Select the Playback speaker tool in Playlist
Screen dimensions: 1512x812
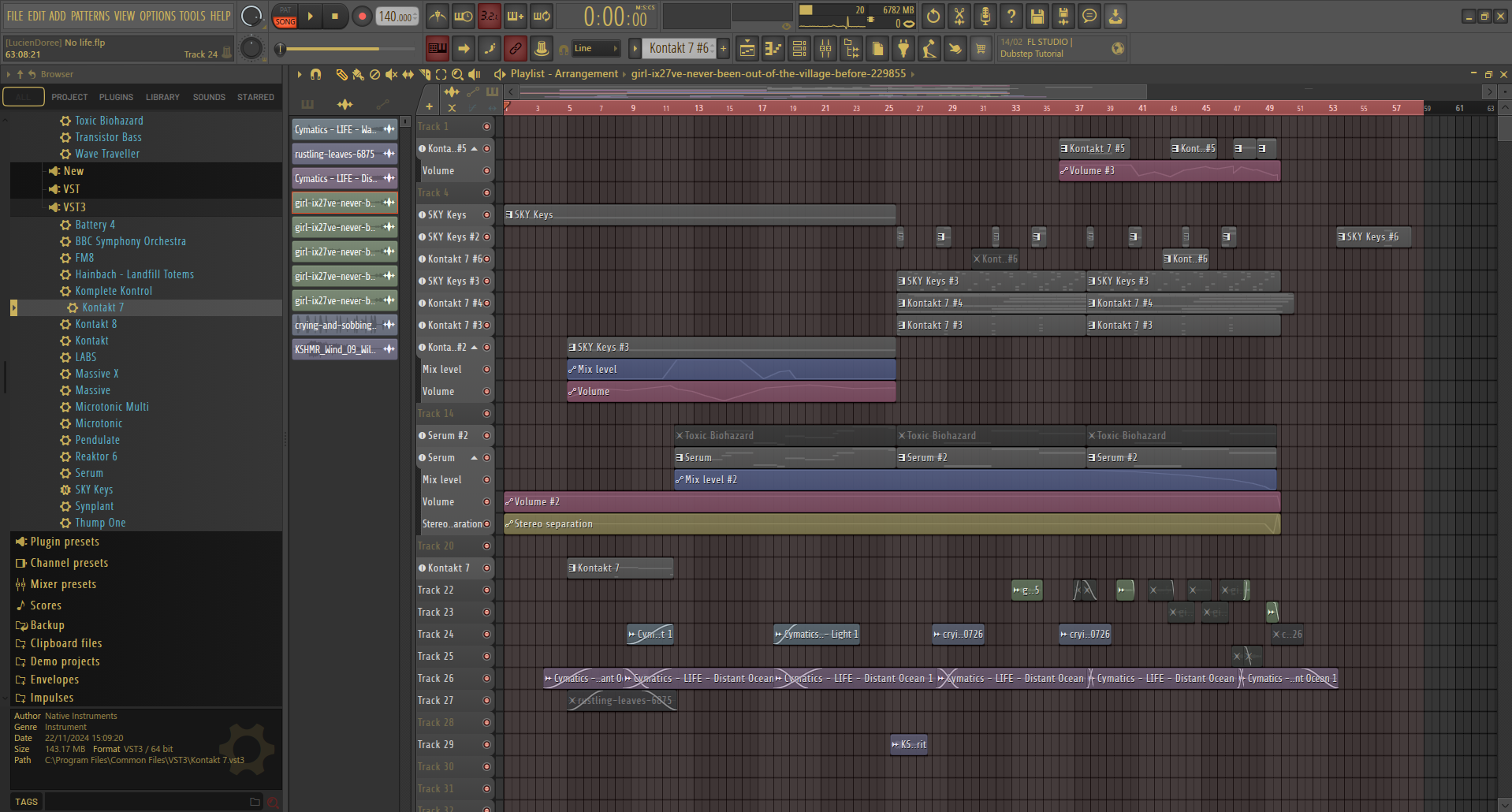point(475,74)
